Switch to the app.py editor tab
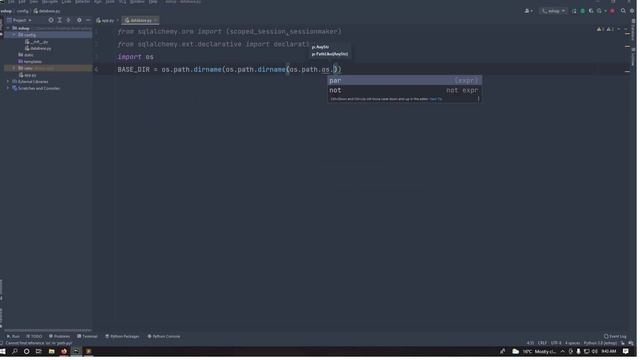Screen dimensions: 640x360 (105, 20)
